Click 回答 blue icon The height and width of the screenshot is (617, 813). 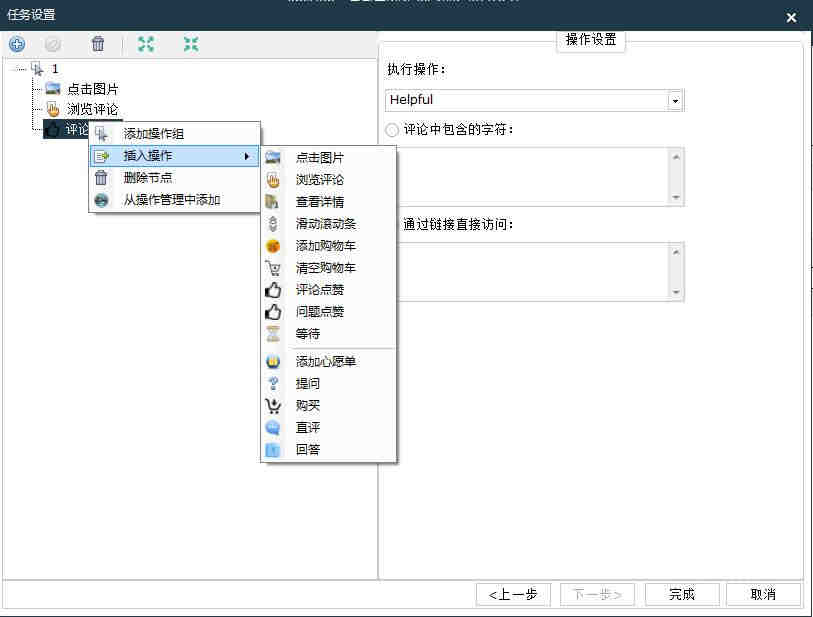(273, 450)
